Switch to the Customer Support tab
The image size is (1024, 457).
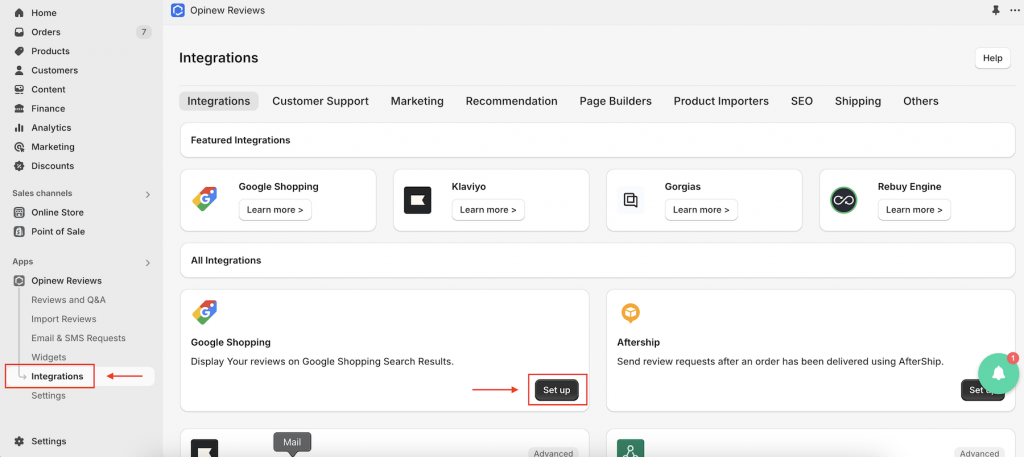320,101
